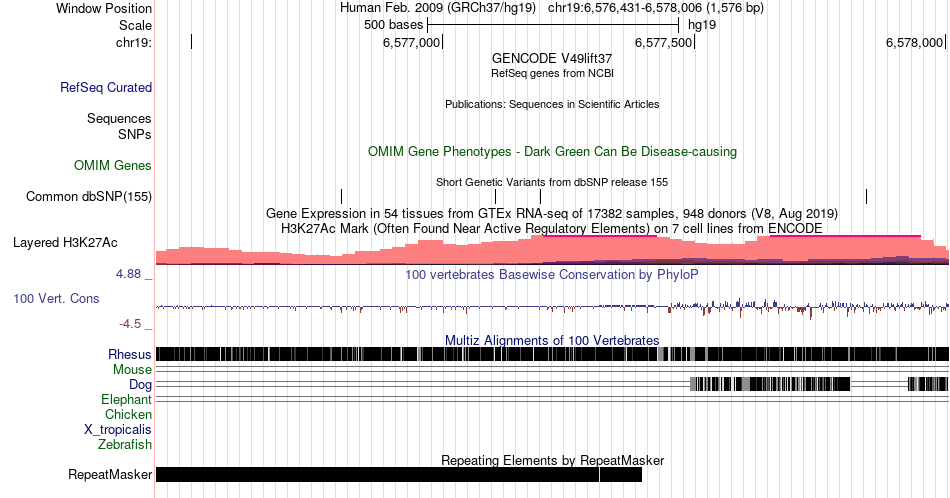Select the Elephant alignment row label
Viewport: 950px width, 498px height.
[x=127, y=400]
